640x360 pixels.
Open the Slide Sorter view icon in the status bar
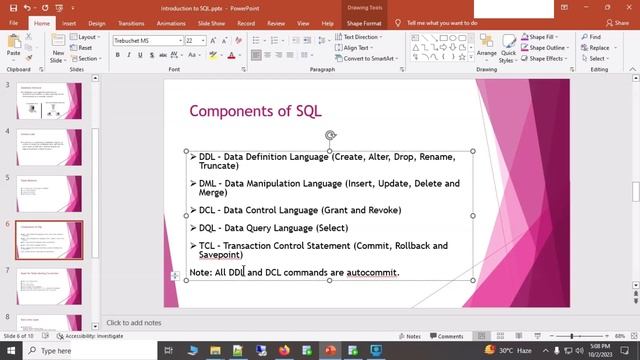click(x=500, y=336)
